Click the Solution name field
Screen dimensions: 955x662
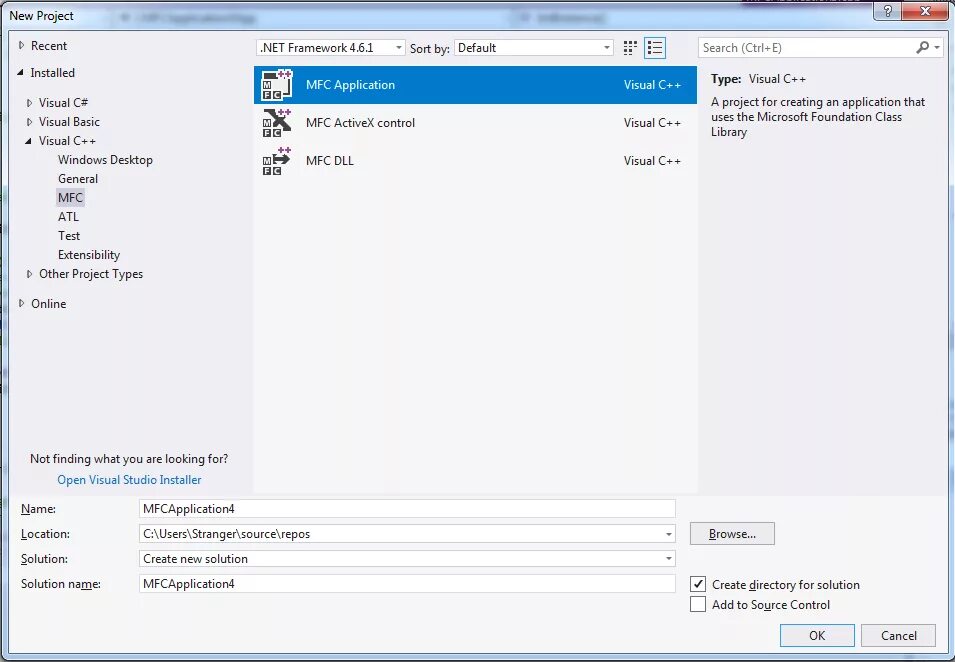pos(407,583)
